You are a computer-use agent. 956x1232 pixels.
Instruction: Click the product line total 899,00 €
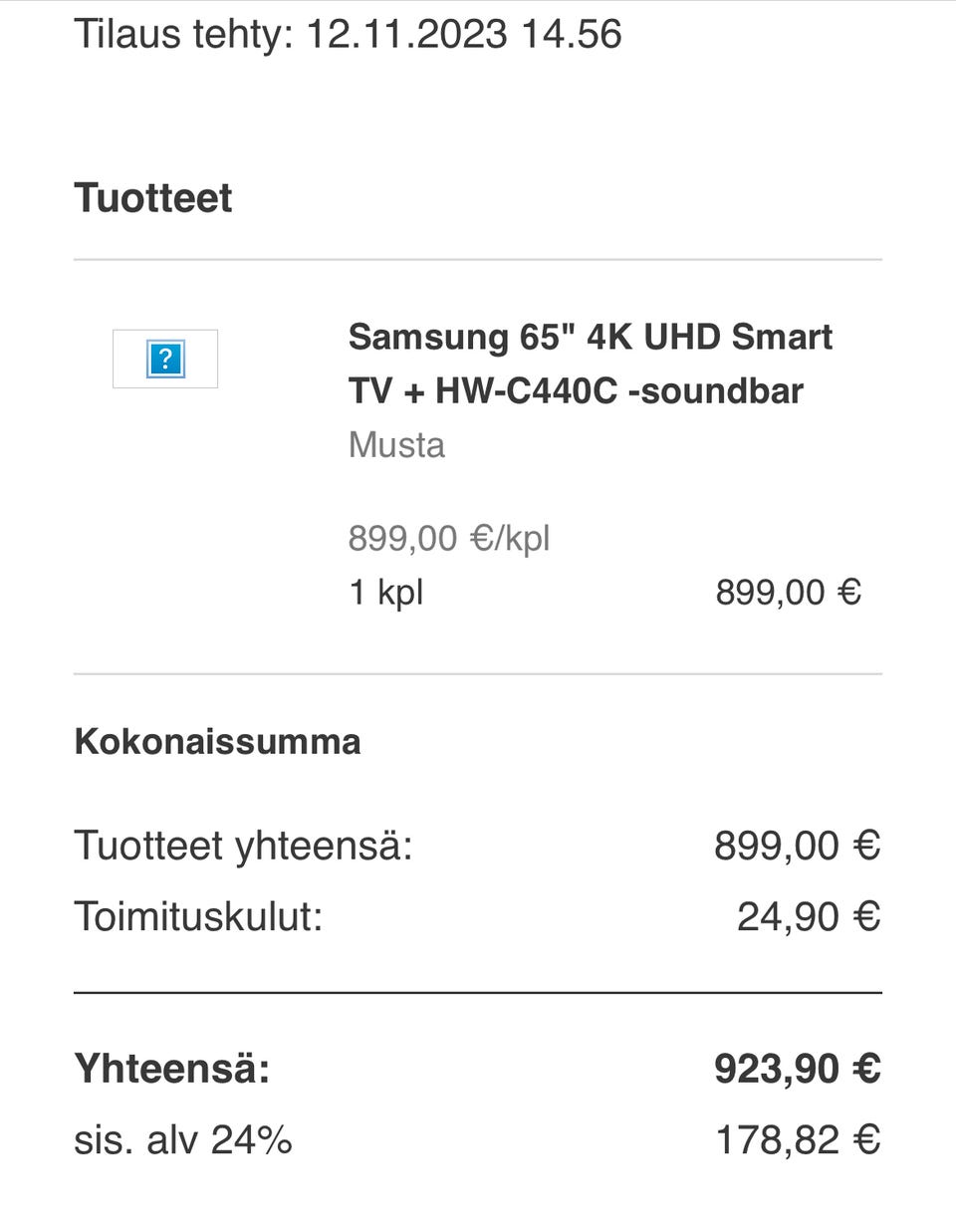(x=788, y=593)
